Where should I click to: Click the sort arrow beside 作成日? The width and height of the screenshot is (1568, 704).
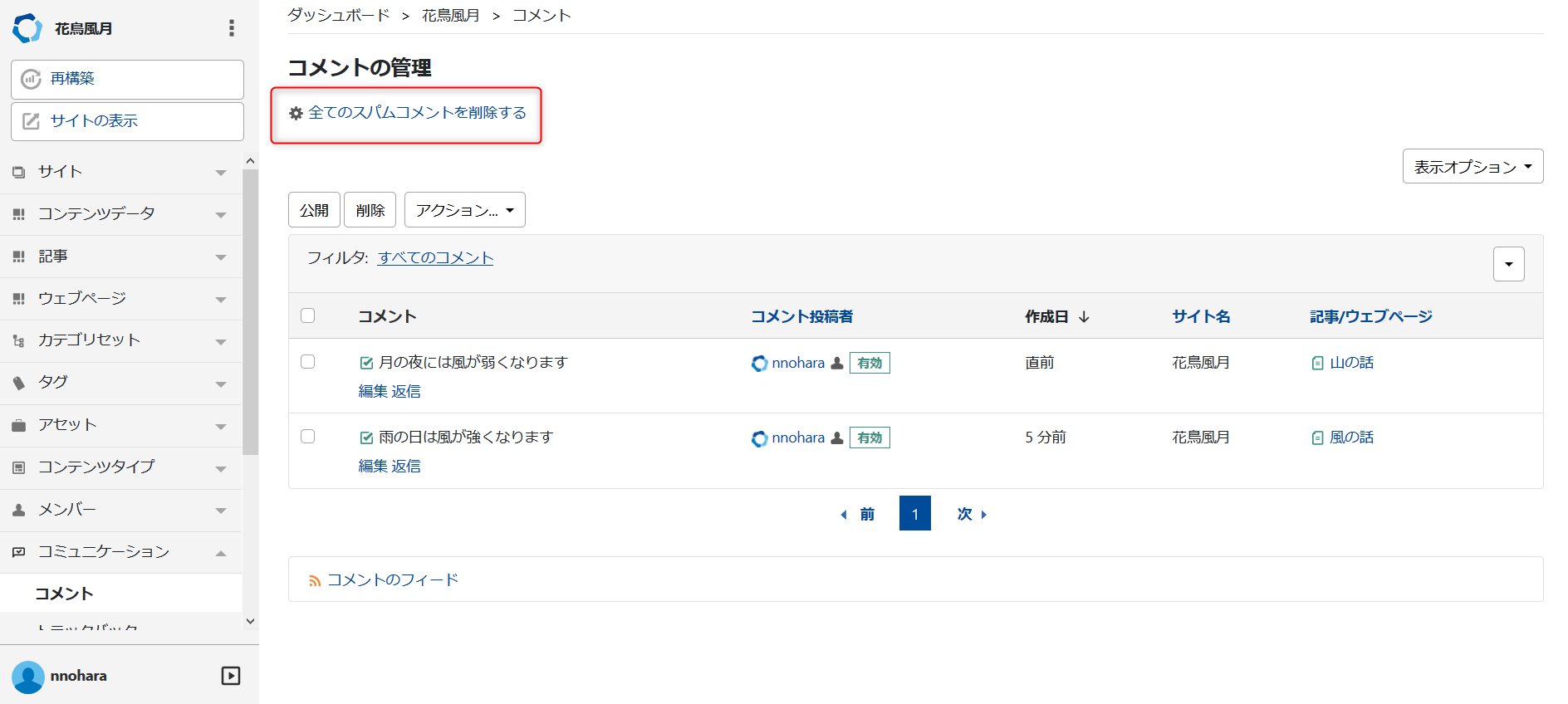click(1084, 316)
